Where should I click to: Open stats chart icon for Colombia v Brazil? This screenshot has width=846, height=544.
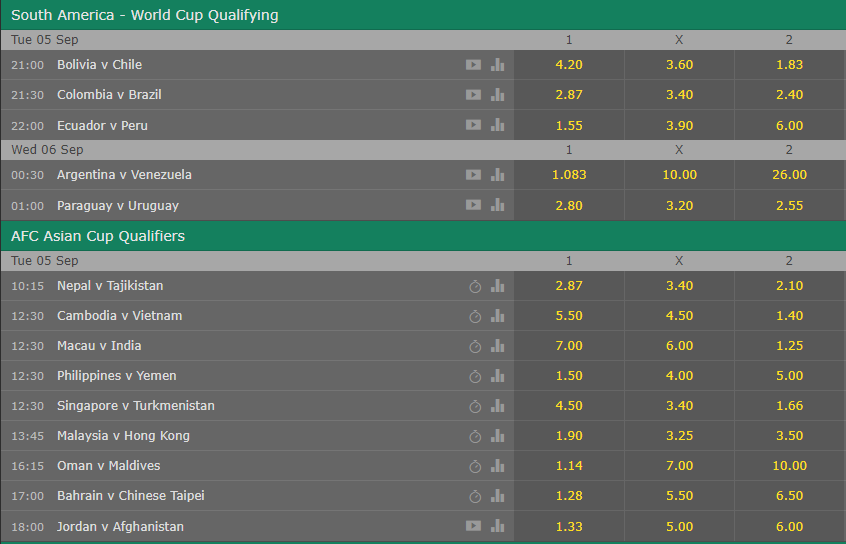[x=497, y=95]
